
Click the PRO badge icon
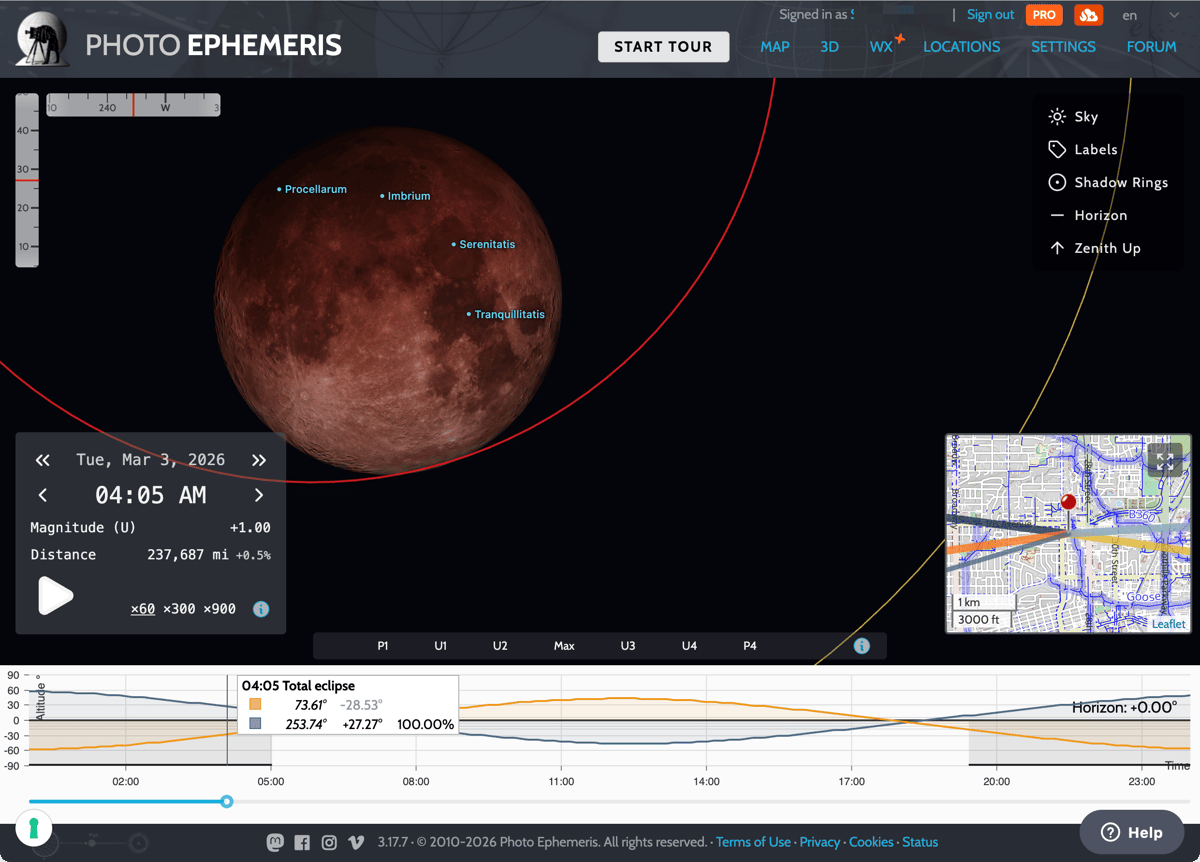point(1044,15)
